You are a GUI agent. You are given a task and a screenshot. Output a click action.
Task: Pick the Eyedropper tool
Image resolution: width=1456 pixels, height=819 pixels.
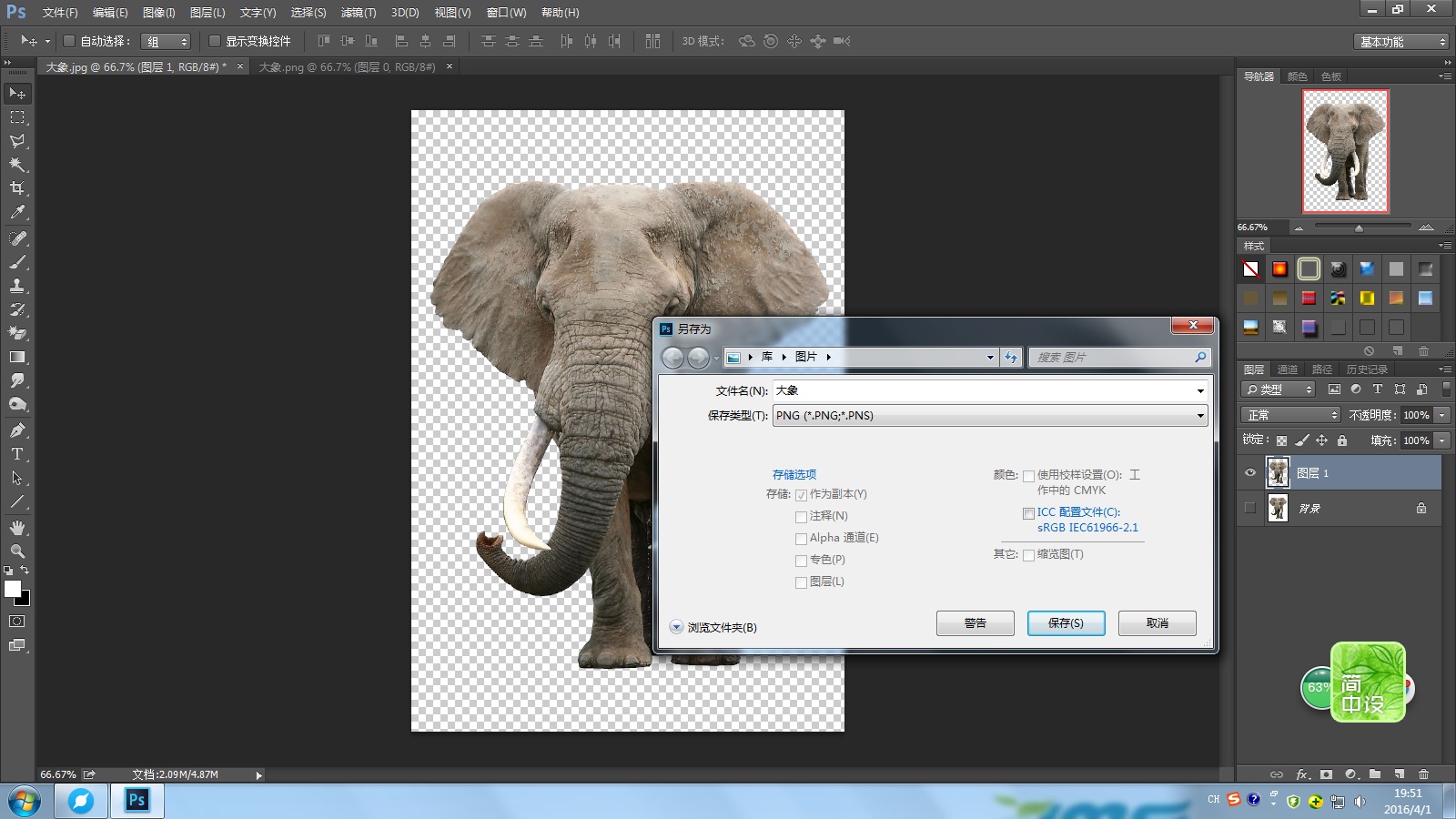click(x=17, y=212)
